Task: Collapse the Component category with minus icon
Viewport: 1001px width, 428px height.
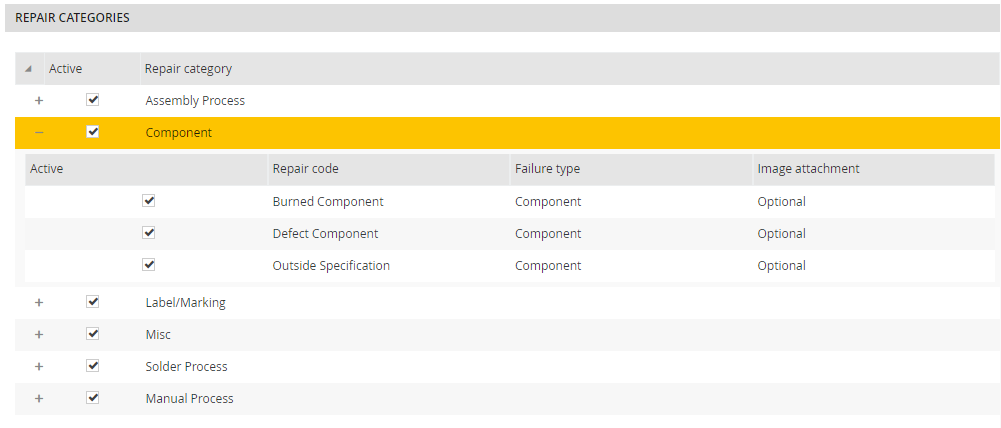Action: coord(39,132)
